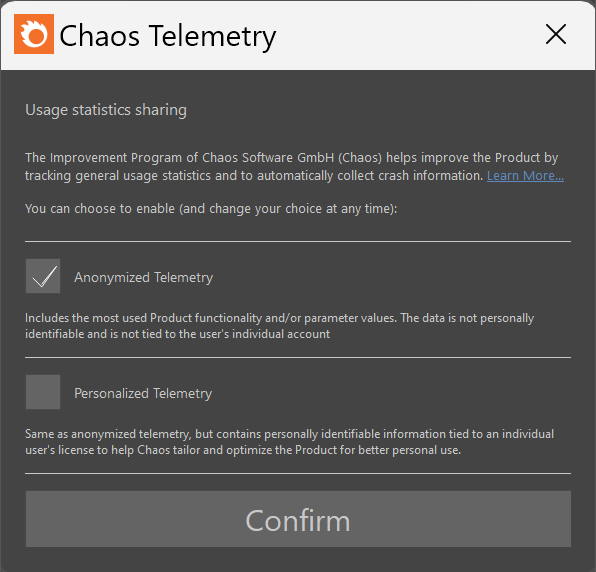Click the Usage statistics sharing heading
This screenshot has width=596, height=572.
coord(106,110)
